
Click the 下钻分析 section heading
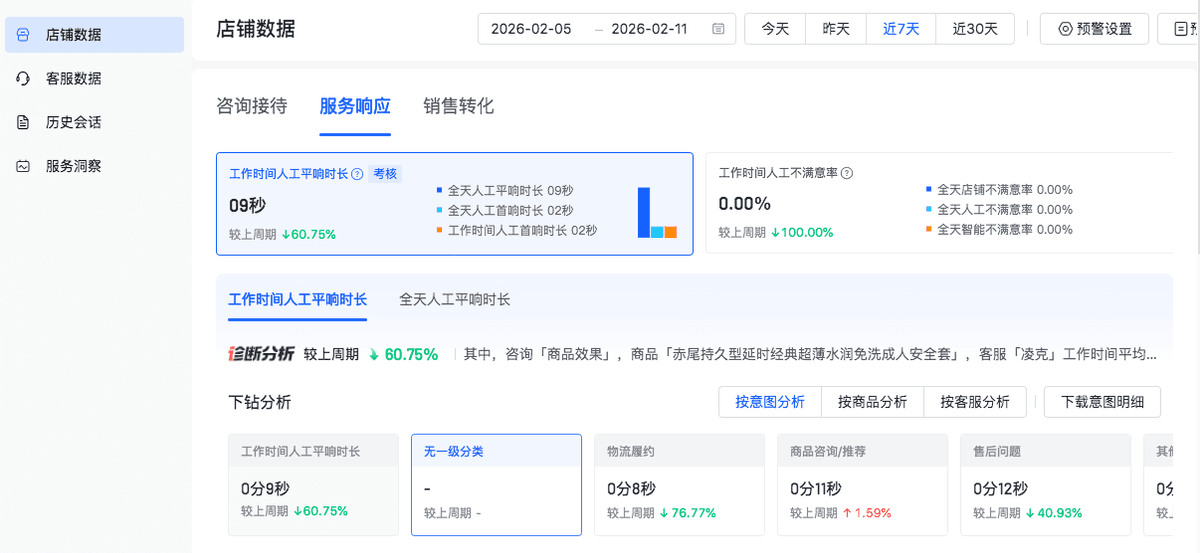260,402
